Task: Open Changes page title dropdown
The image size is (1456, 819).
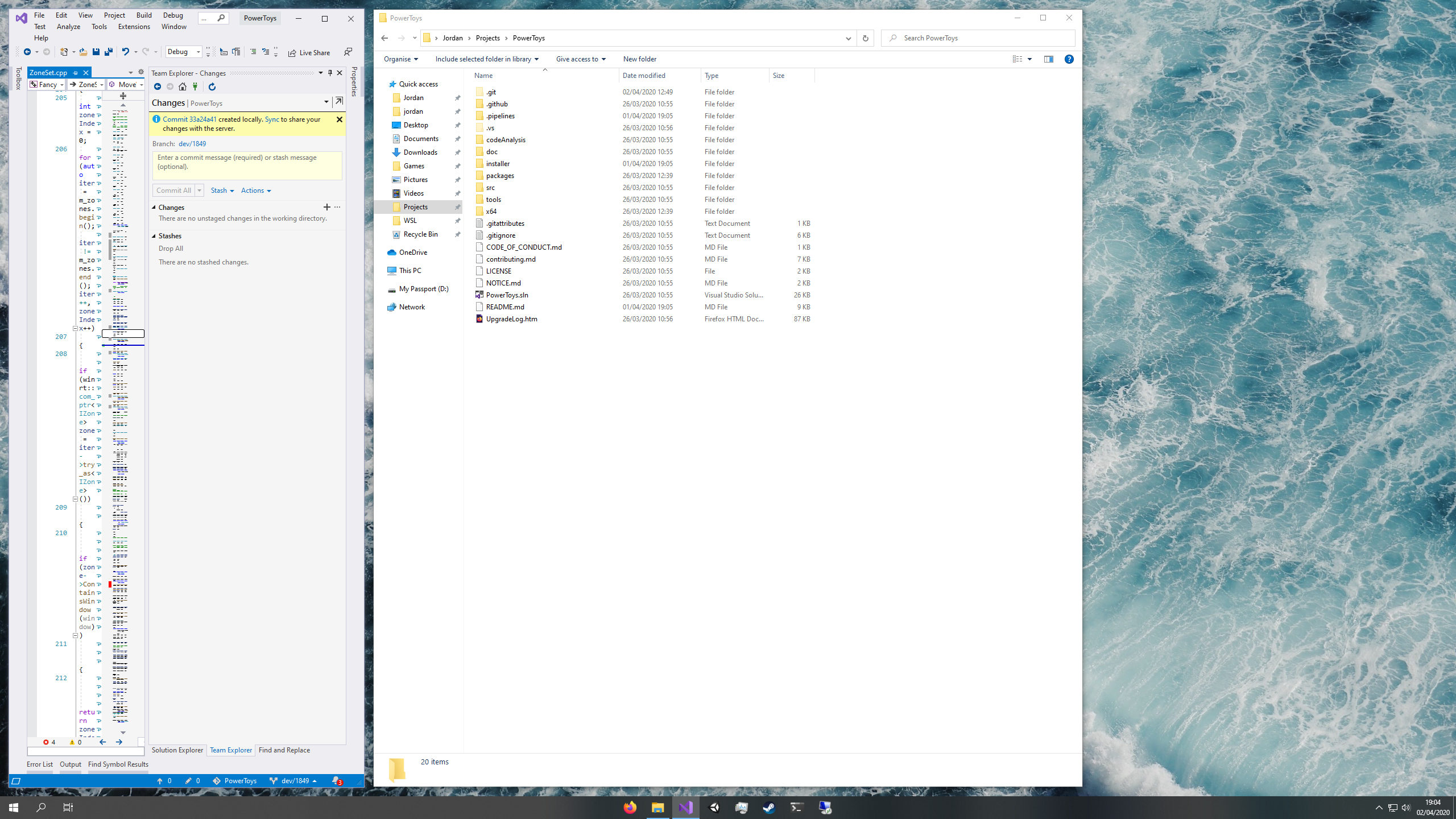Action: (326, 102)
